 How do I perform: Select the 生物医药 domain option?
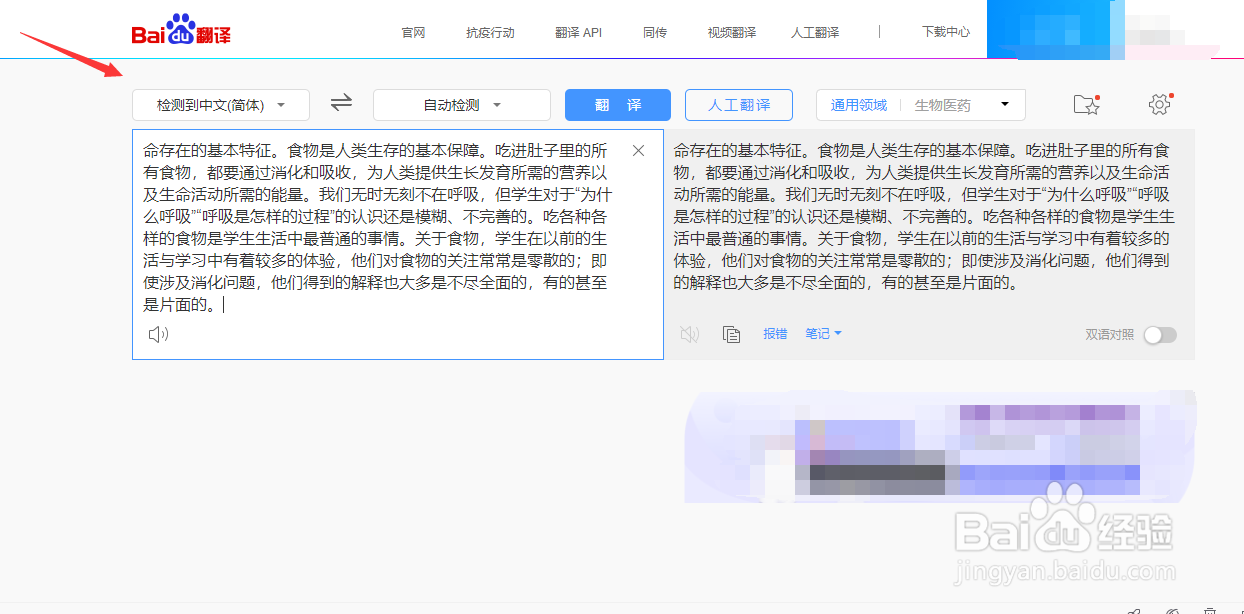(x=941, y=103)
